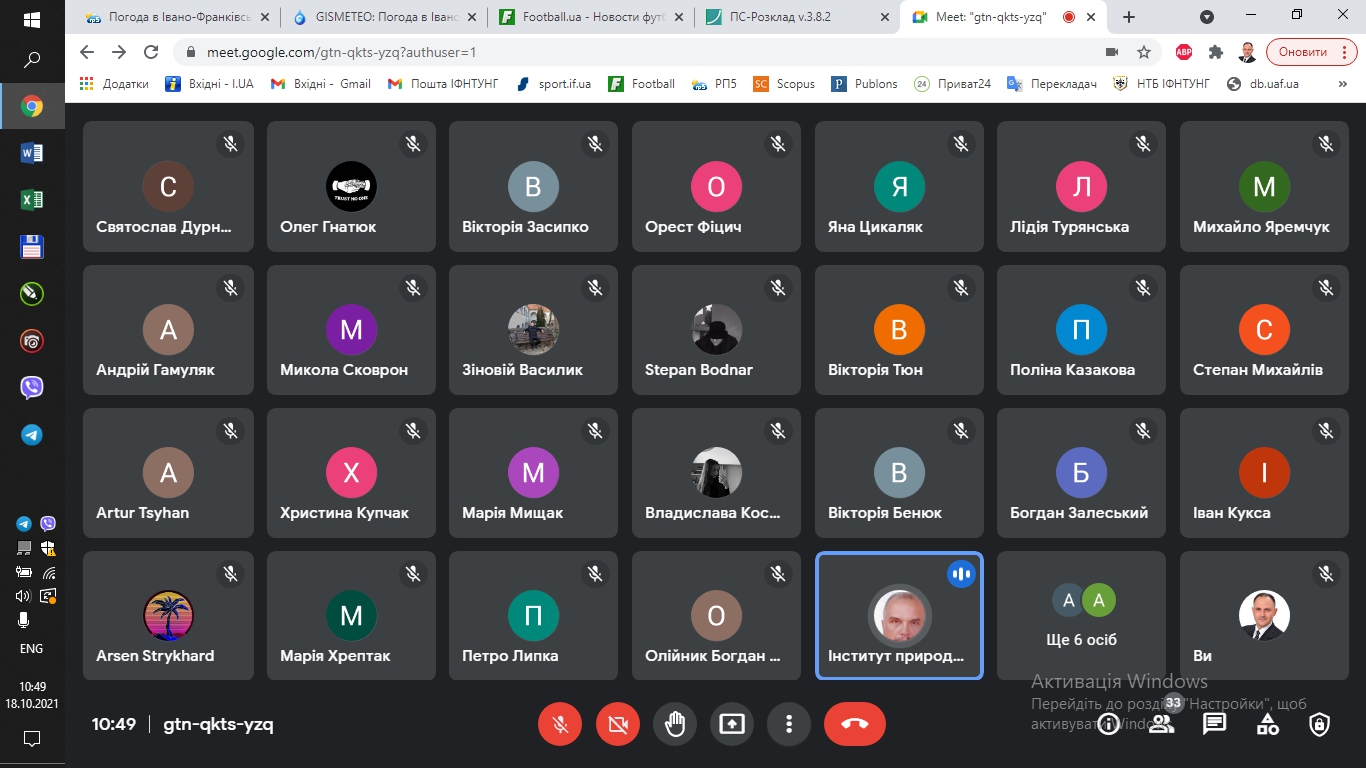Click the AdBlock extension icon
The height and width of the screenshot is (768, 1366).
[1184, 52]
